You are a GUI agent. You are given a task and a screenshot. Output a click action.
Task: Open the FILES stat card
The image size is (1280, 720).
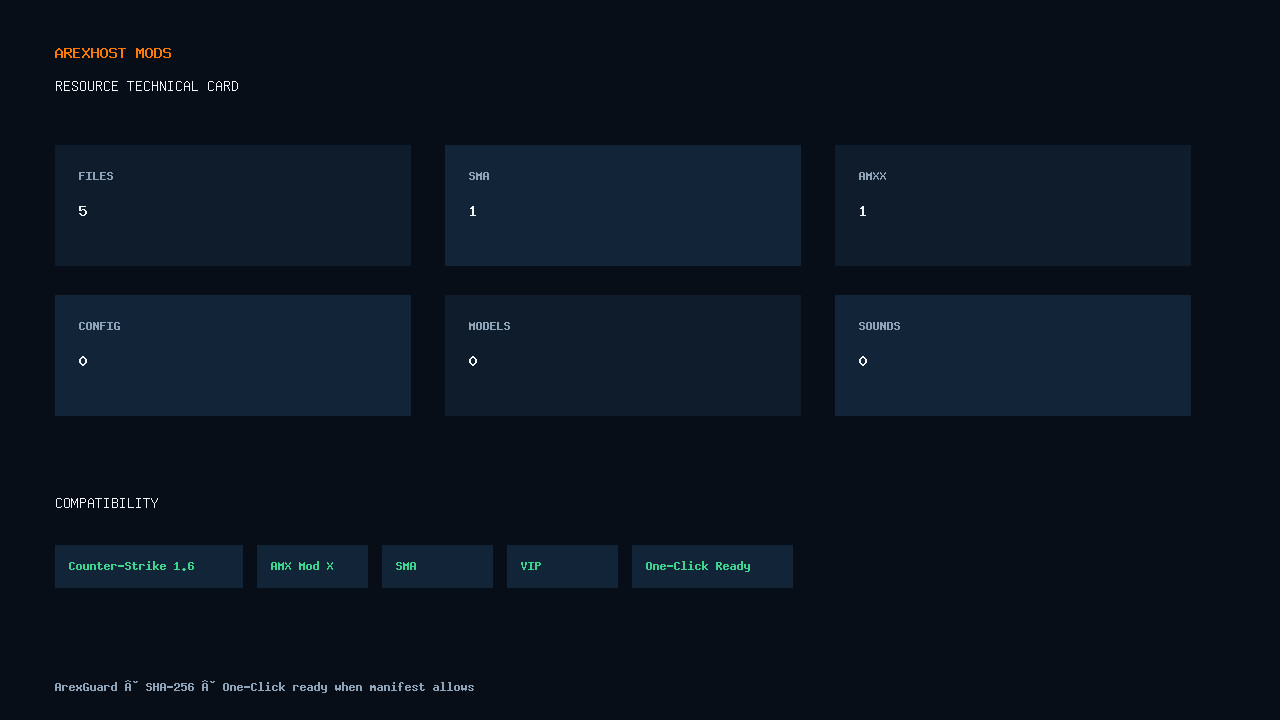(233, 205)
